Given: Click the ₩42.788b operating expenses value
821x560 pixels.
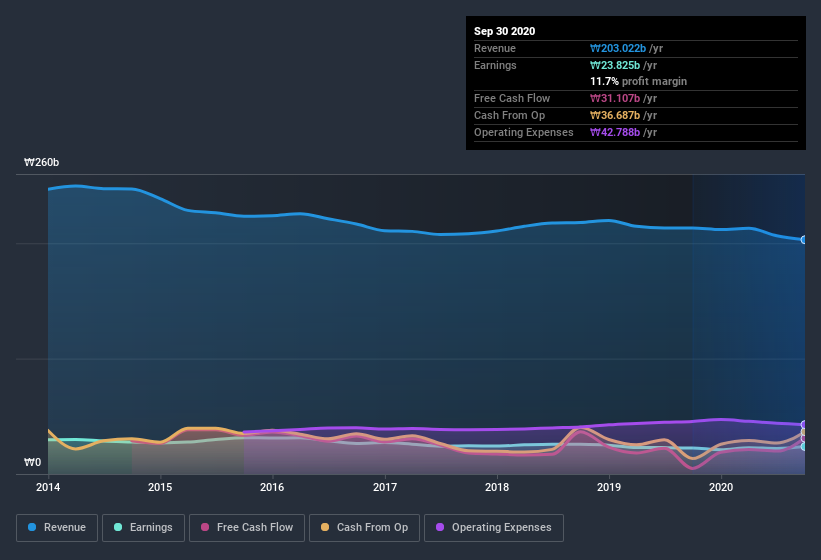Looking at the screenshot, I should point(615,132).
